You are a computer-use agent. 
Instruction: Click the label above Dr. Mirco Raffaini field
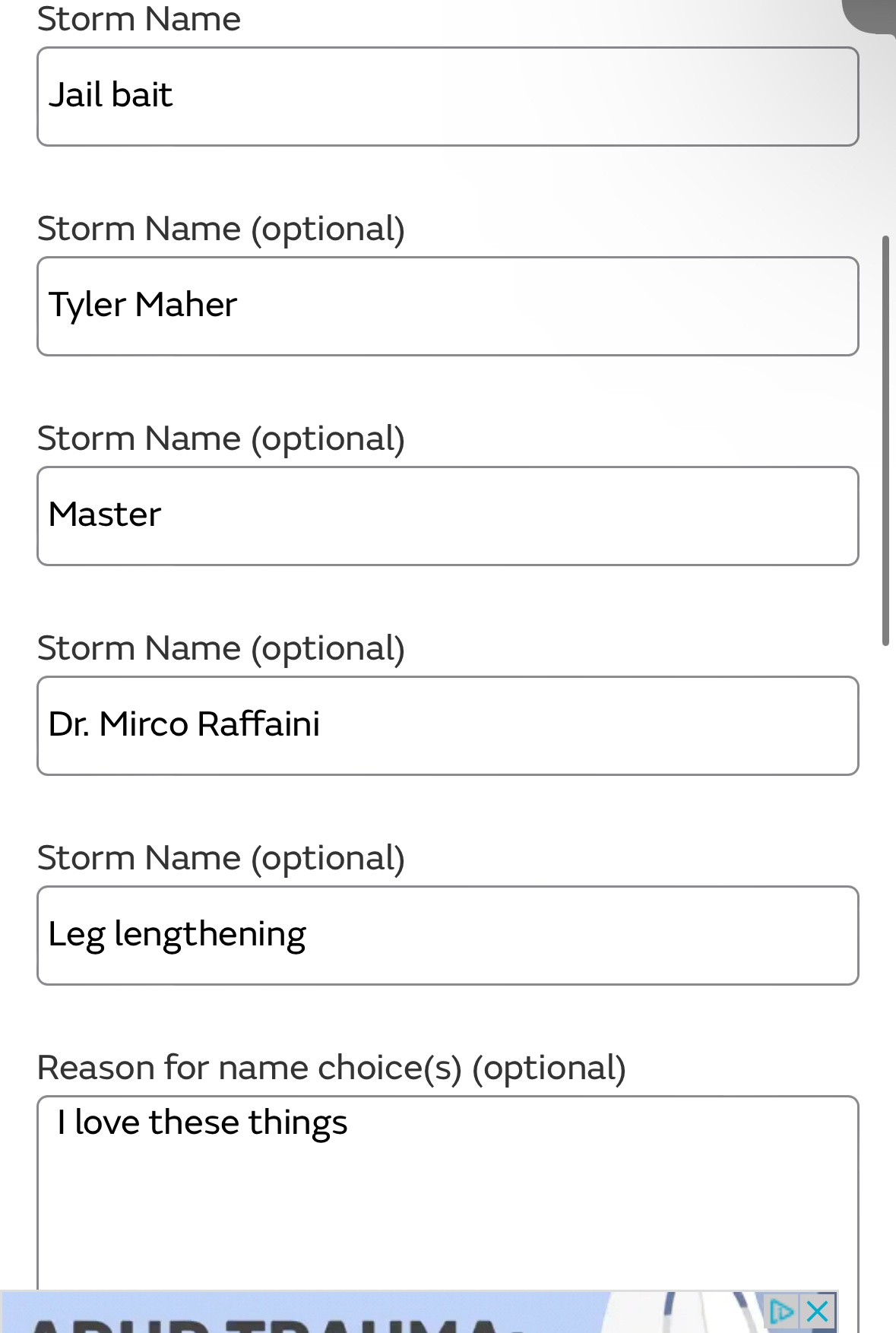coord(221,648)
